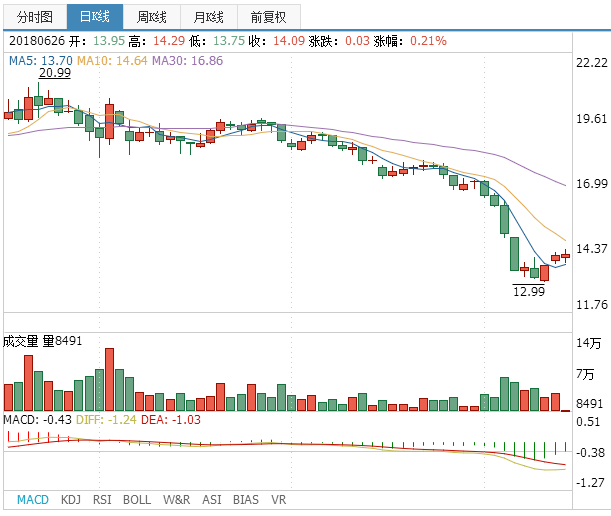The width and height of the screenshot is (611, 516).
Task: Open the 月K线 tab
Action: [x=208, y=17]
